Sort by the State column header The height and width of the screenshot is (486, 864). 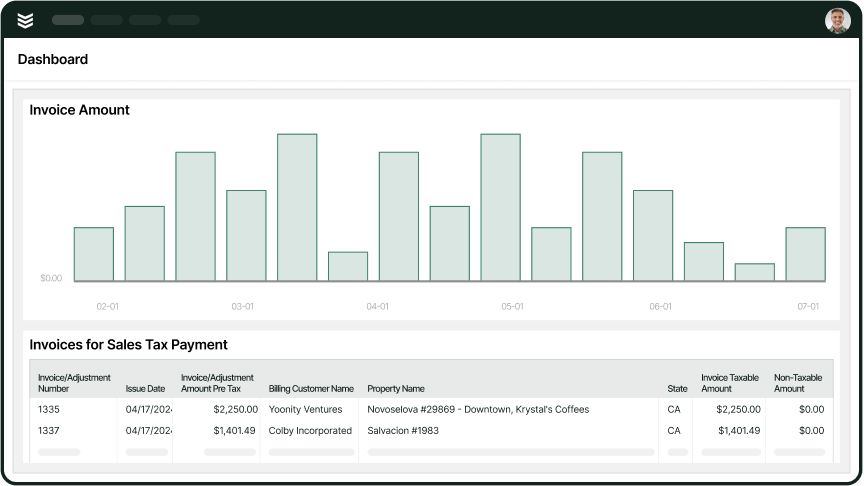[677, 388]
